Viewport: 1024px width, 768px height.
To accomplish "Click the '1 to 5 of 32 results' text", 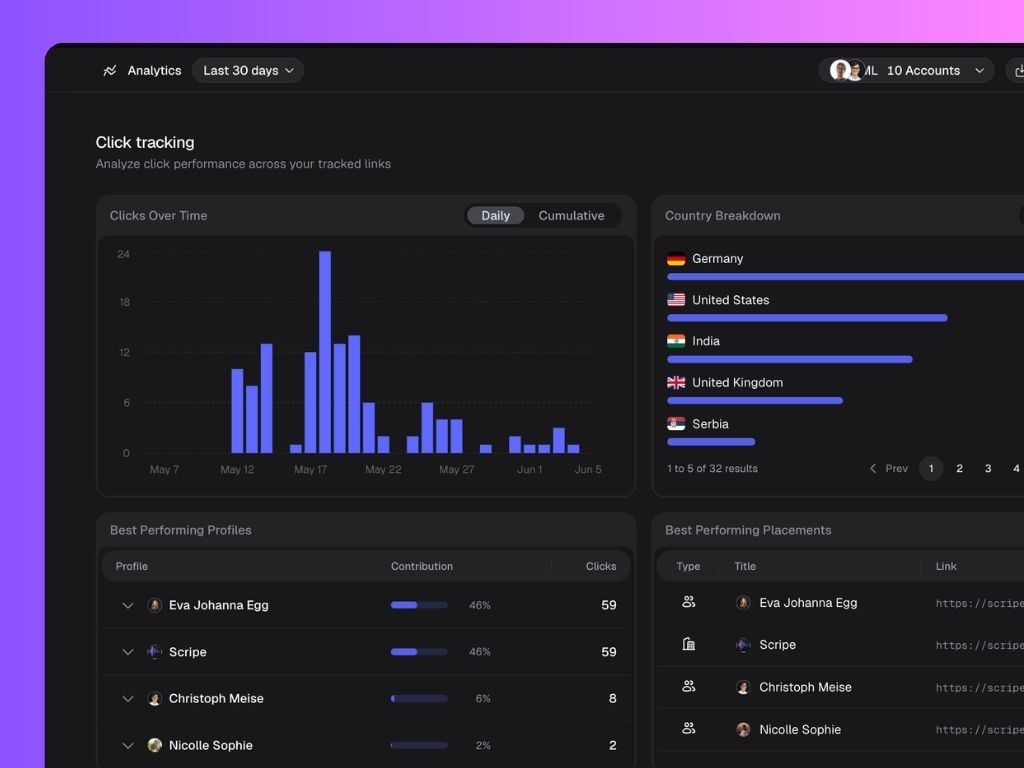I will click(x=712, y=468).
